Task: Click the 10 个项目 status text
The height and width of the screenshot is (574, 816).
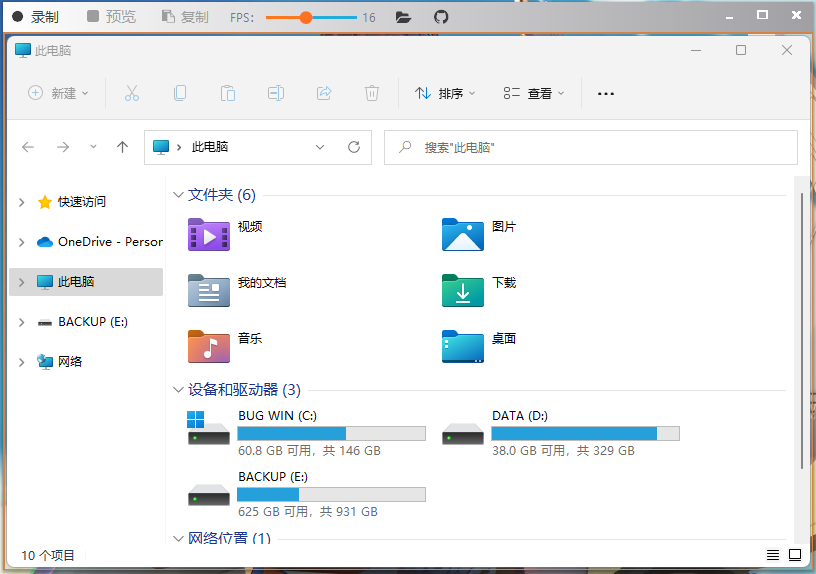Action: click(x=48, y=556)
